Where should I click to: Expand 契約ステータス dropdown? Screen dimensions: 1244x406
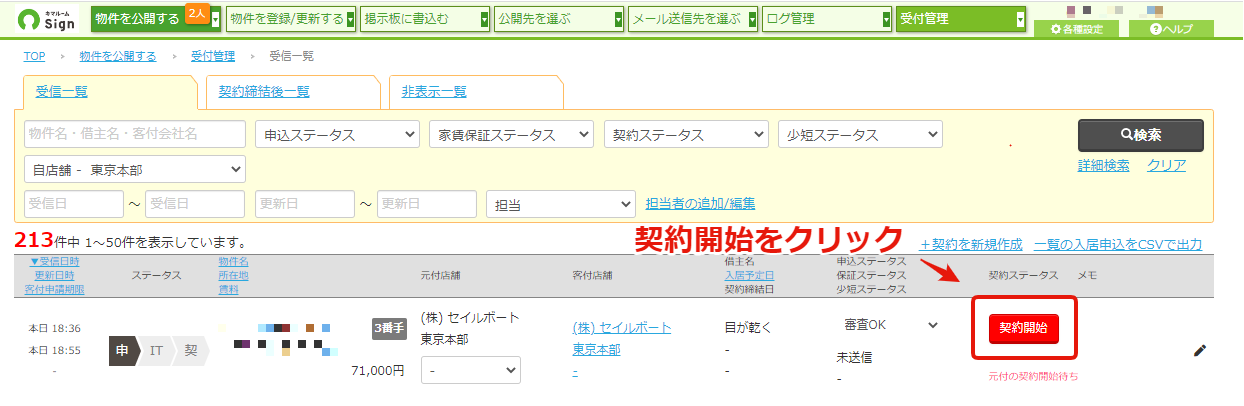687,135
